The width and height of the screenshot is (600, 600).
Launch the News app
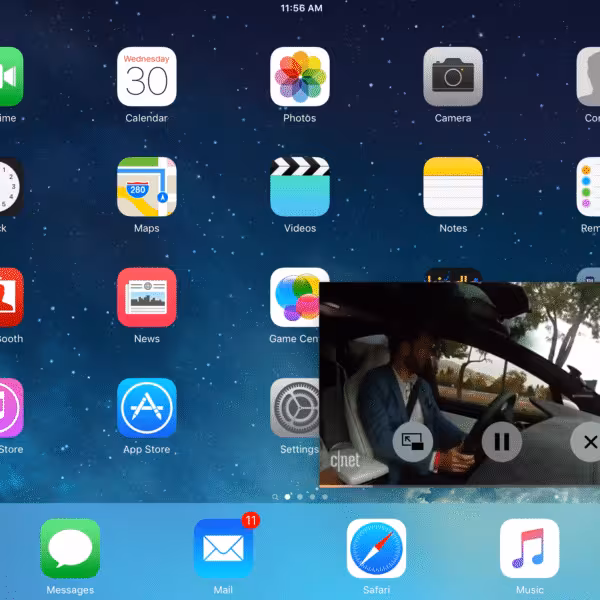coord(147,297)
